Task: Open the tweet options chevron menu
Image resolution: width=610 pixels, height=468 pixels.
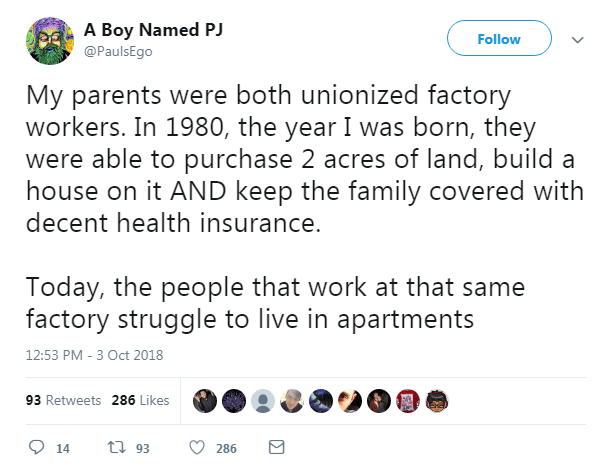Action: click(576, 40)
